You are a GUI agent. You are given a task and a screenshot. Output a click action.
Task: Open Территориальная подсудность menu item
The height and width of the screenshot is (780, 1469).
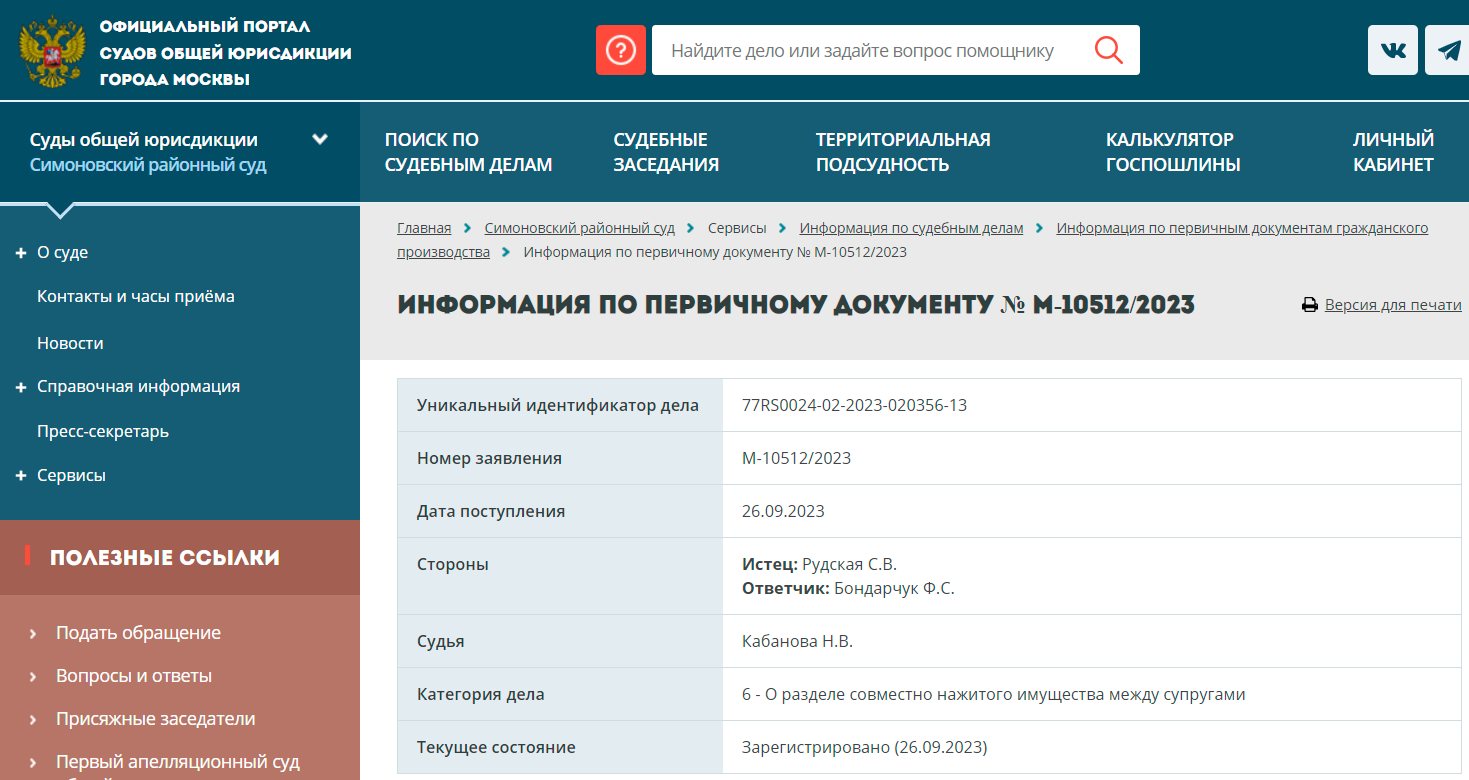903,152
